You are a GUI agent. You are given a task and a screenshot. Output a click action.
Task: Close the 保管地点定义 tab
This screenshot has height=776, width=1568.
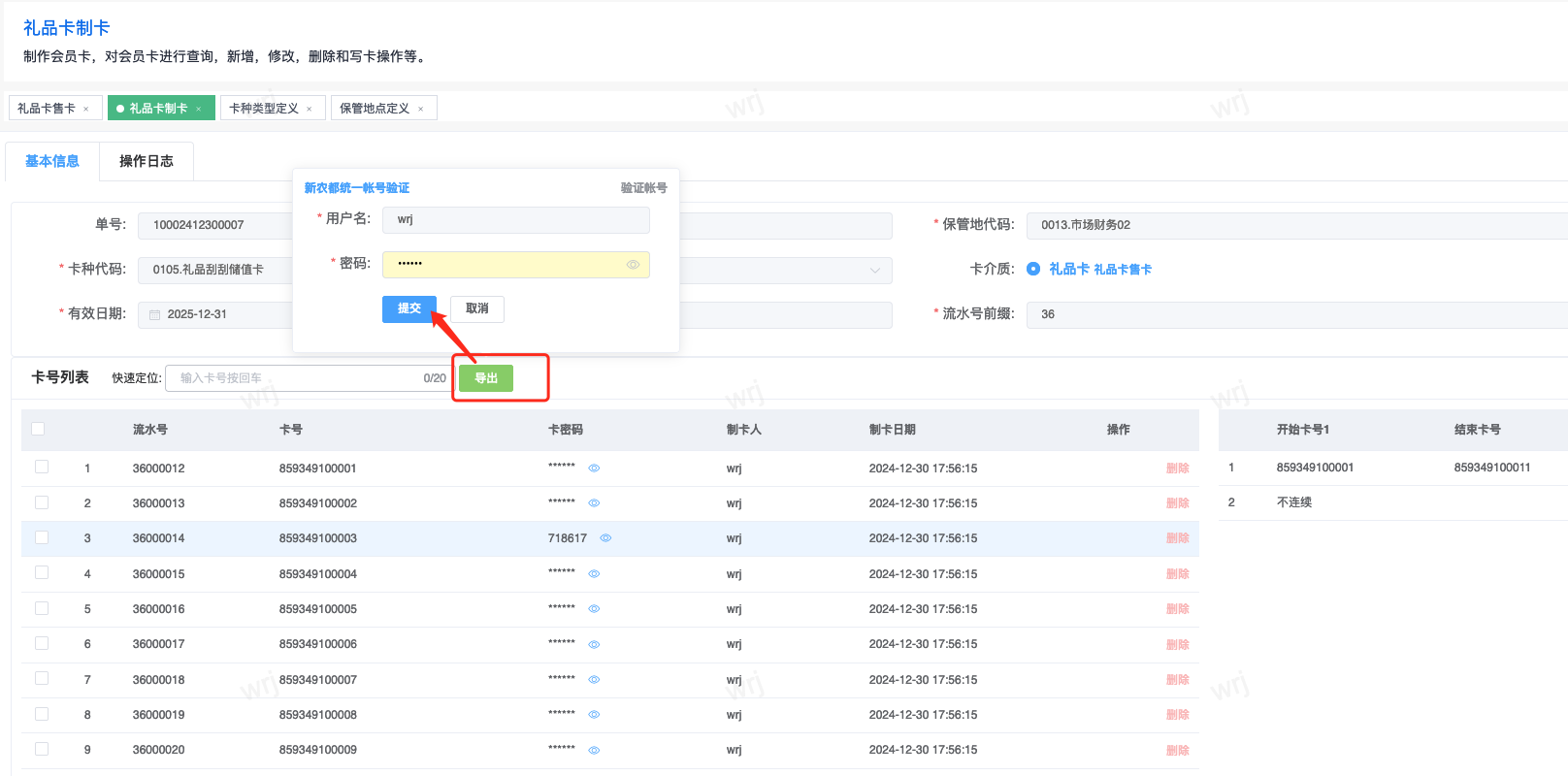coord(420,109)
